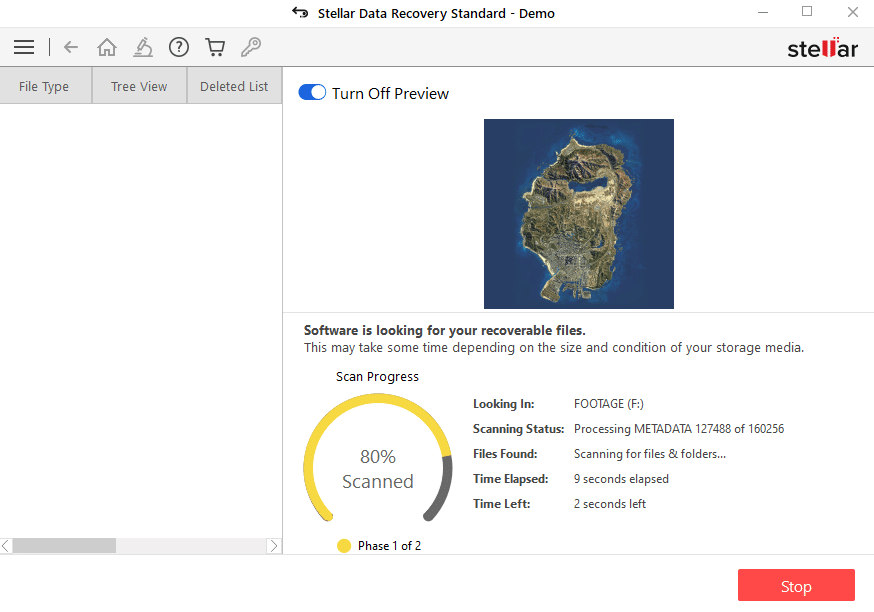
Task: Click the right scroll arrow in sidebar
Action: [274, 546]
